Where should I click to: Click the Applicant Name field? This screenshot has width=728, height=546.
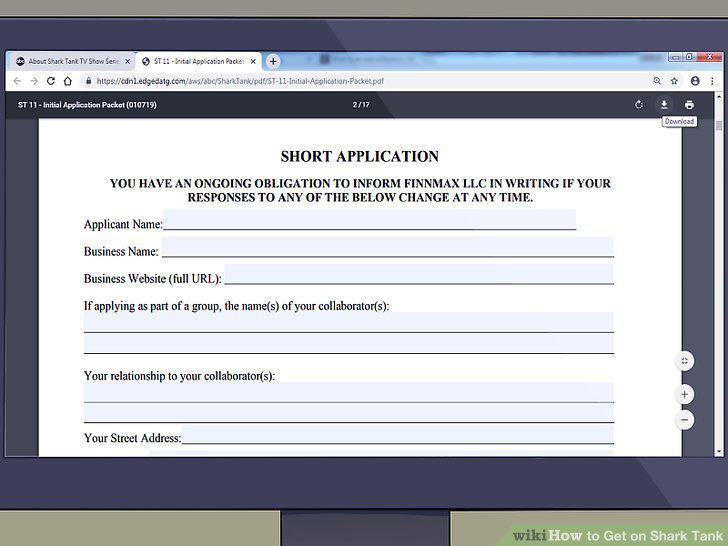tap(370, 219)
